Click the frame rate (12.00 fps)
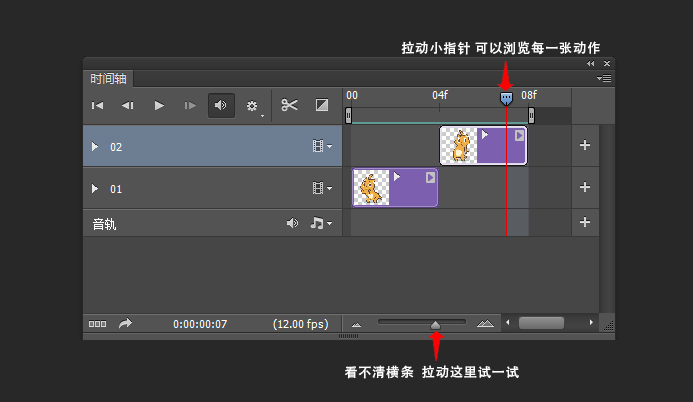693x402 pixels. pos(301,324)
